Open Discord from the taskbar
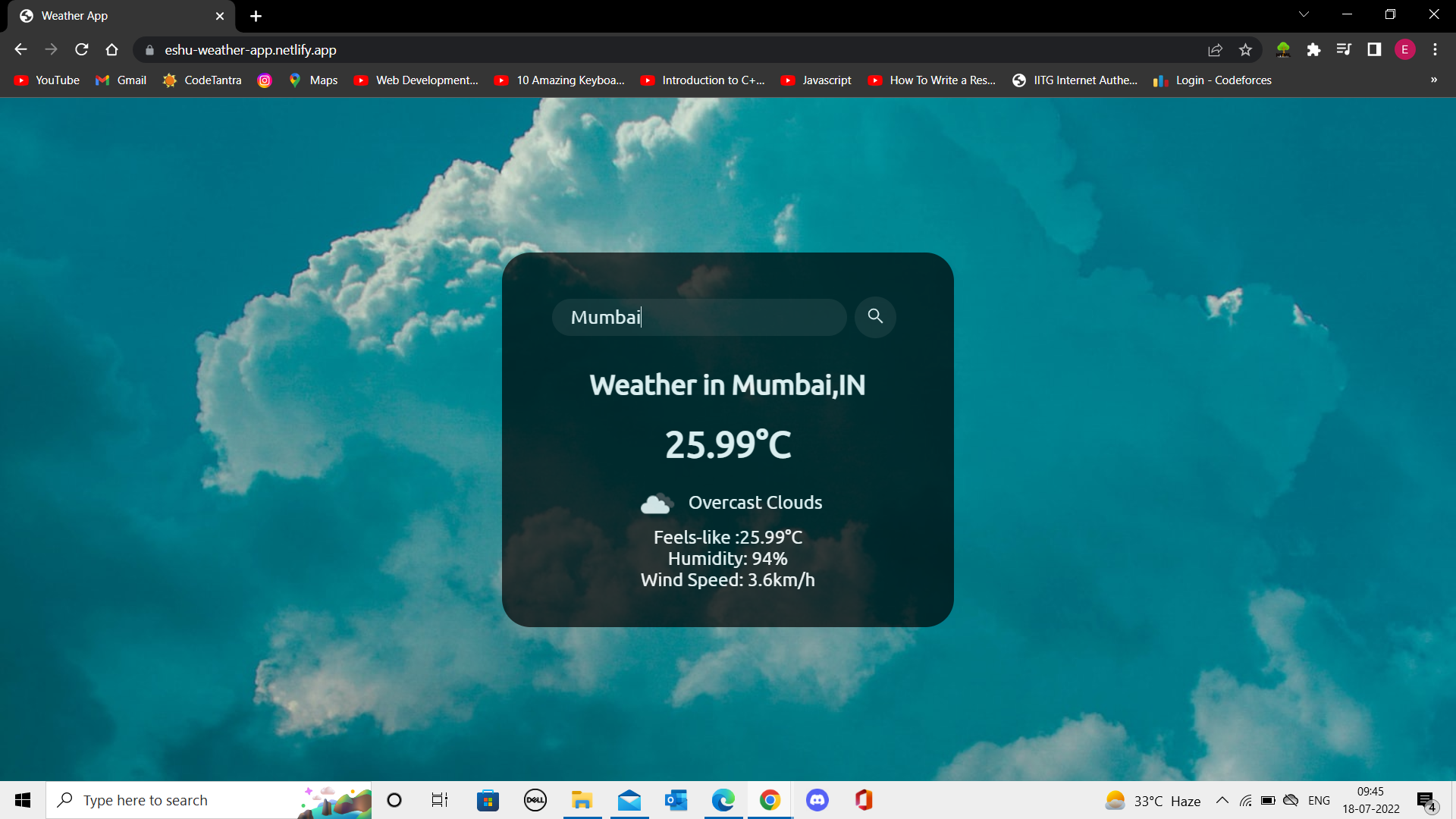1456x819 pixels. point(817,800)
